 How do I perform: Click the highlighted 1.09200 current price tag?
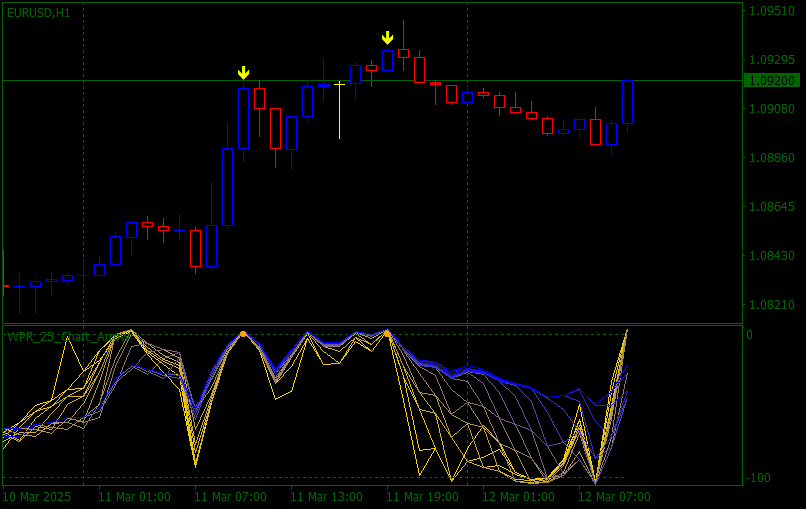(772, 81)
